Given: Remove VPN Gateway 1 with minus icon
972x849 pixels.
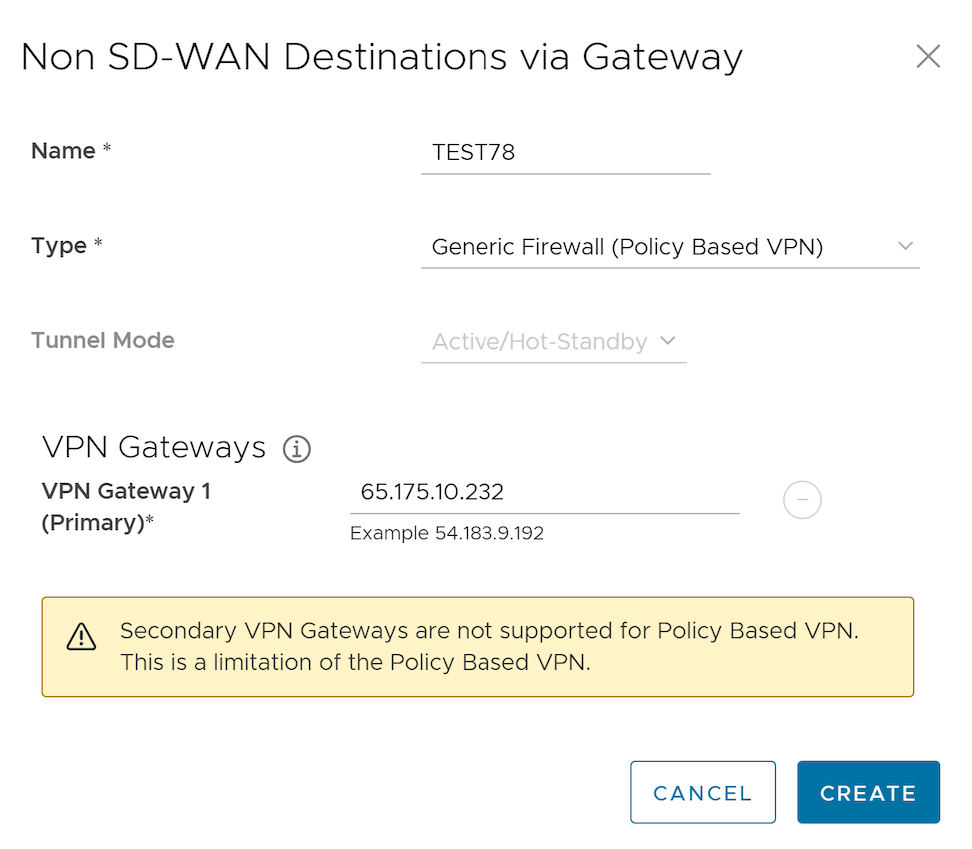Looking at the screenshot, I should click(x=802, y=500).
